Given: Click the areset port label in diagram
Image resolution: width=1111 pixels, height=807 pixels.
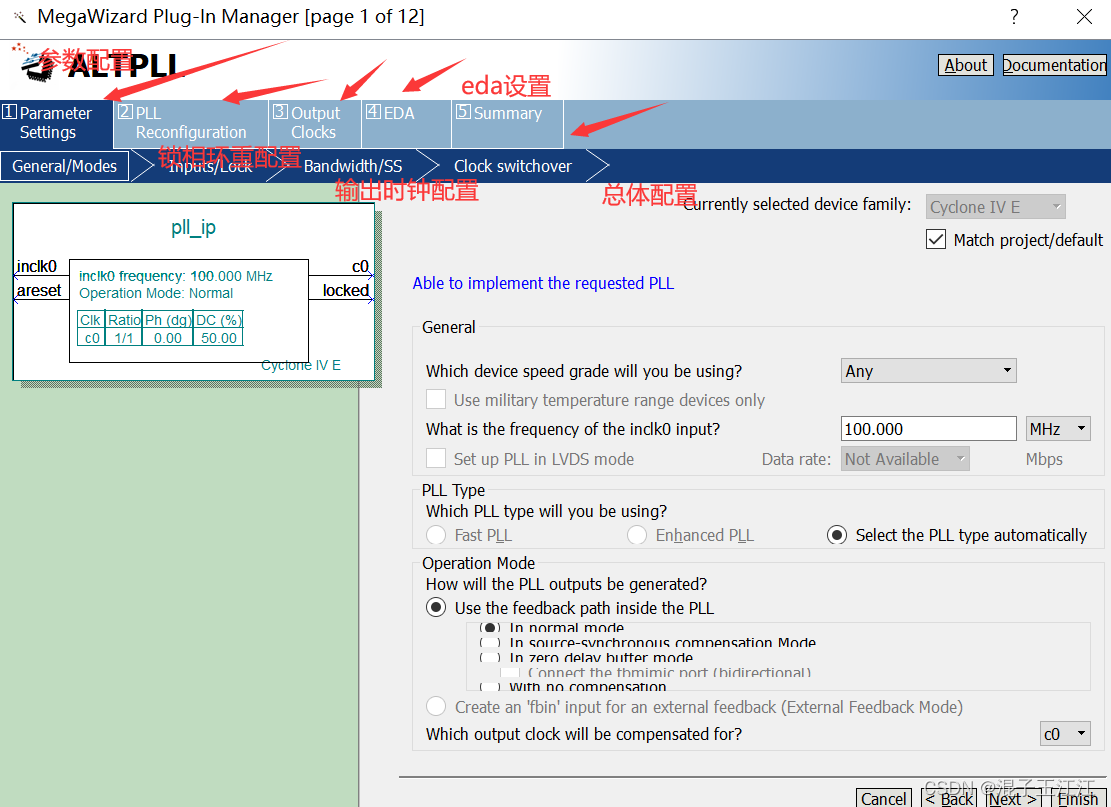Looking at the screenshot, I should 39,290.
